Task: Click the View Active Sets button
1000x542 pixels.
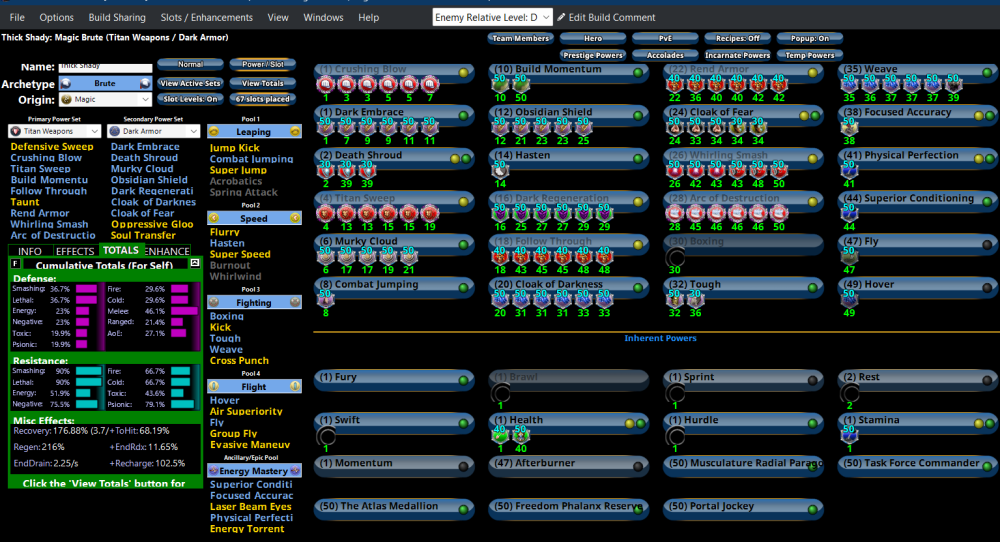Action: point(189,83)
